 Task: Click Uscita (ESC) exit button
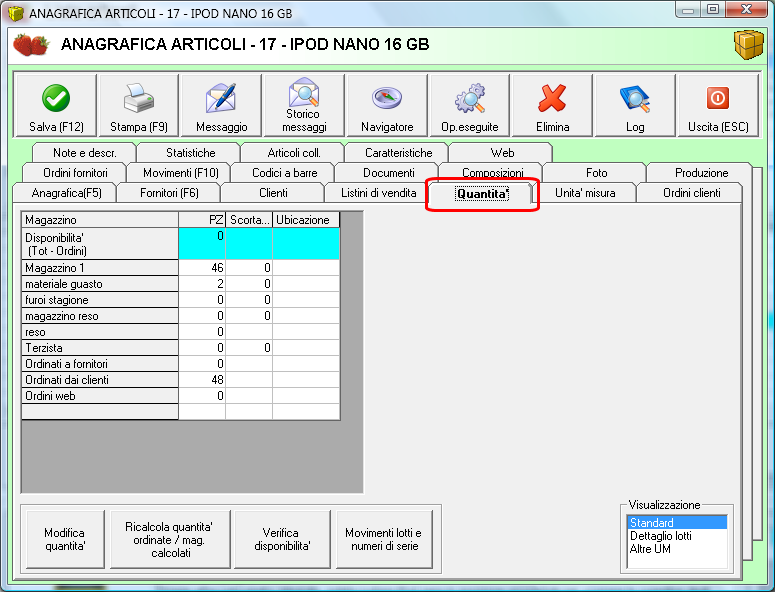(x=718, y=105)
